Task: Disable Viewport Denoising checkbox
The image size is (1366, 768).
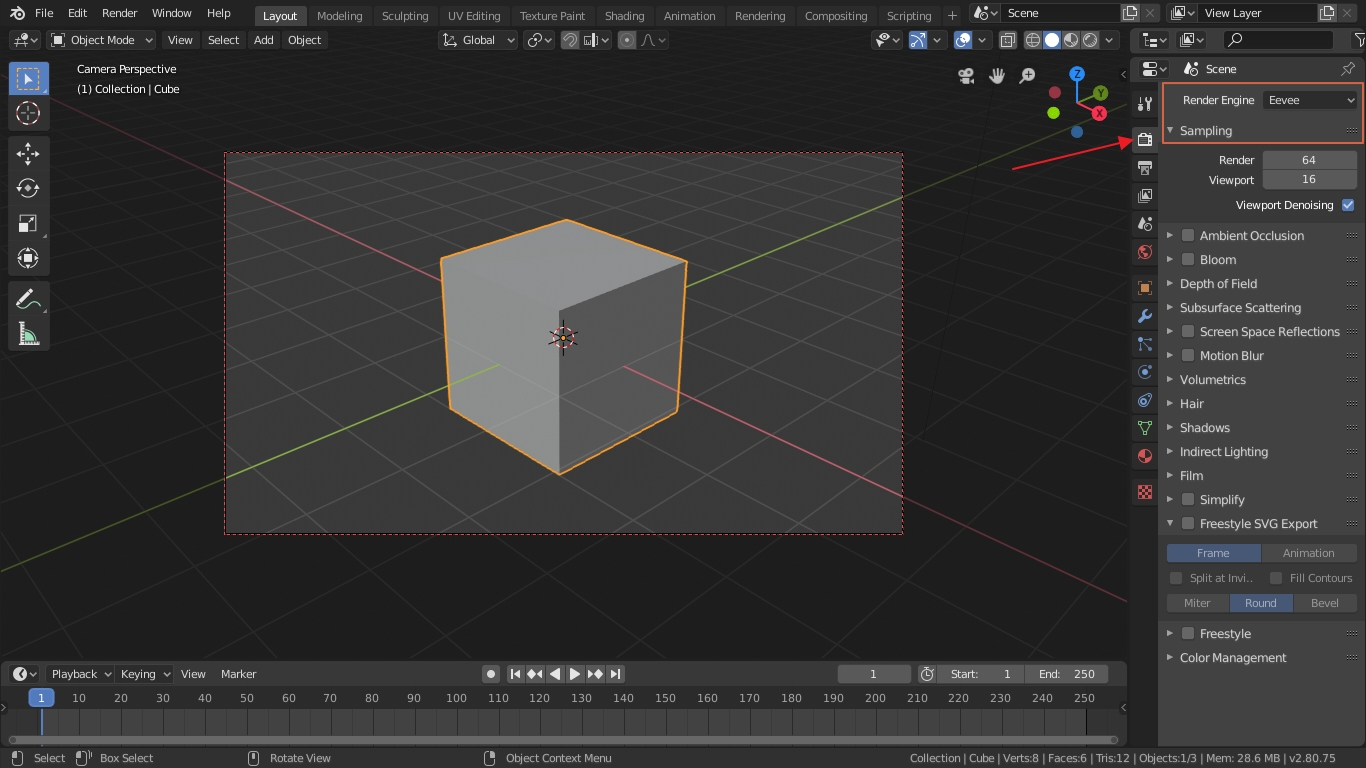Action: click(1348, 205)
